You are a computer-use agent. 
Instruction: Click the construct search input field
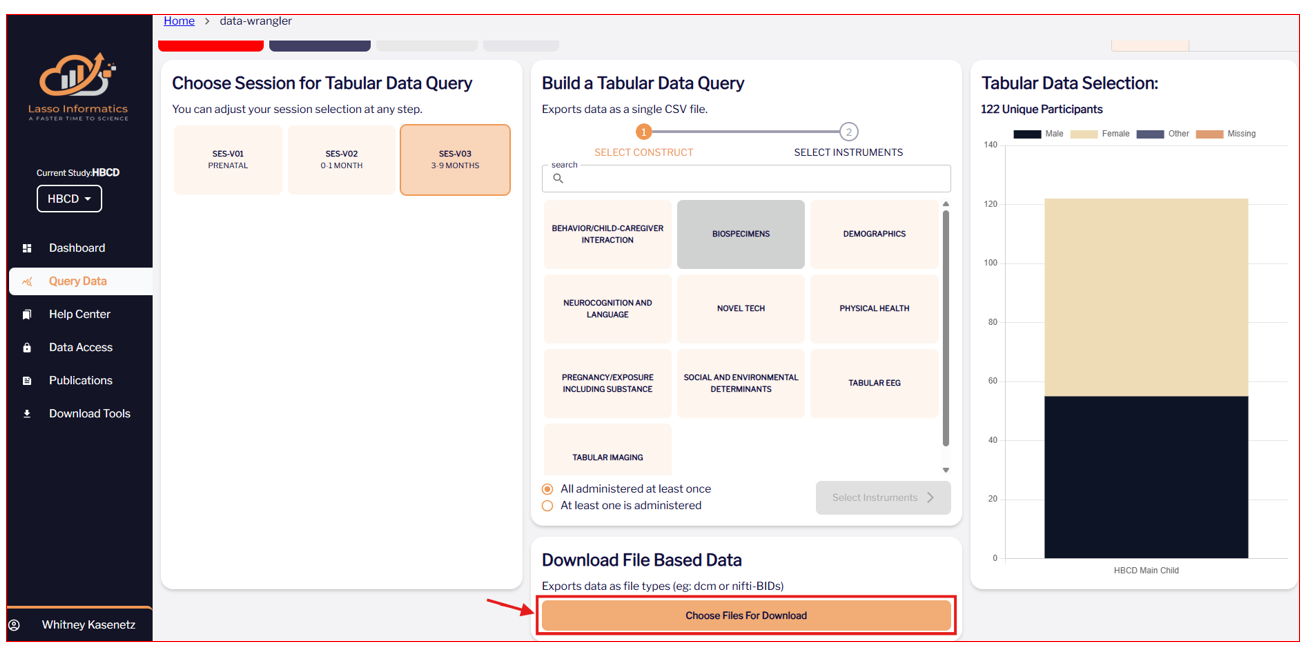click(x=746, y=178)
